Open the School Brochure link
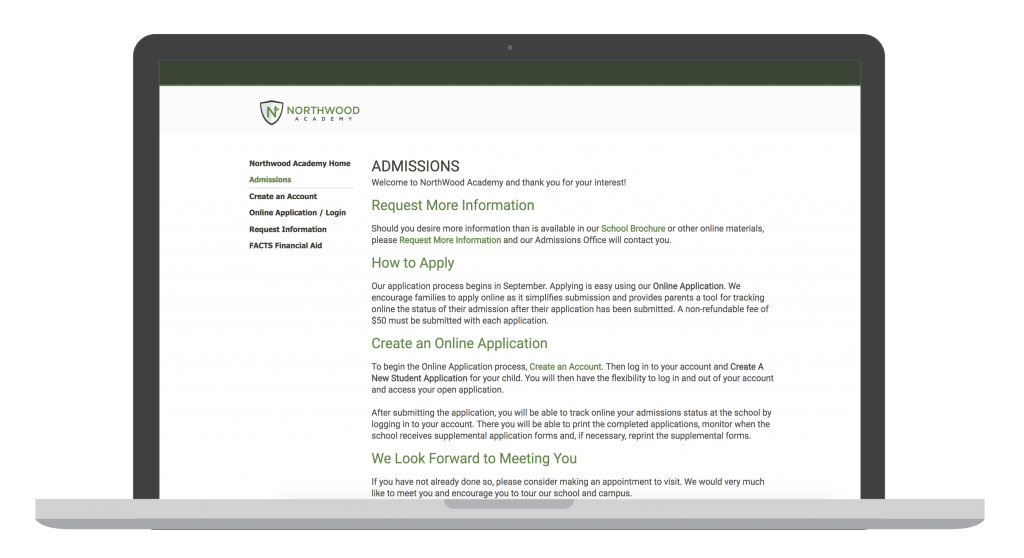 tap(633, 229)
